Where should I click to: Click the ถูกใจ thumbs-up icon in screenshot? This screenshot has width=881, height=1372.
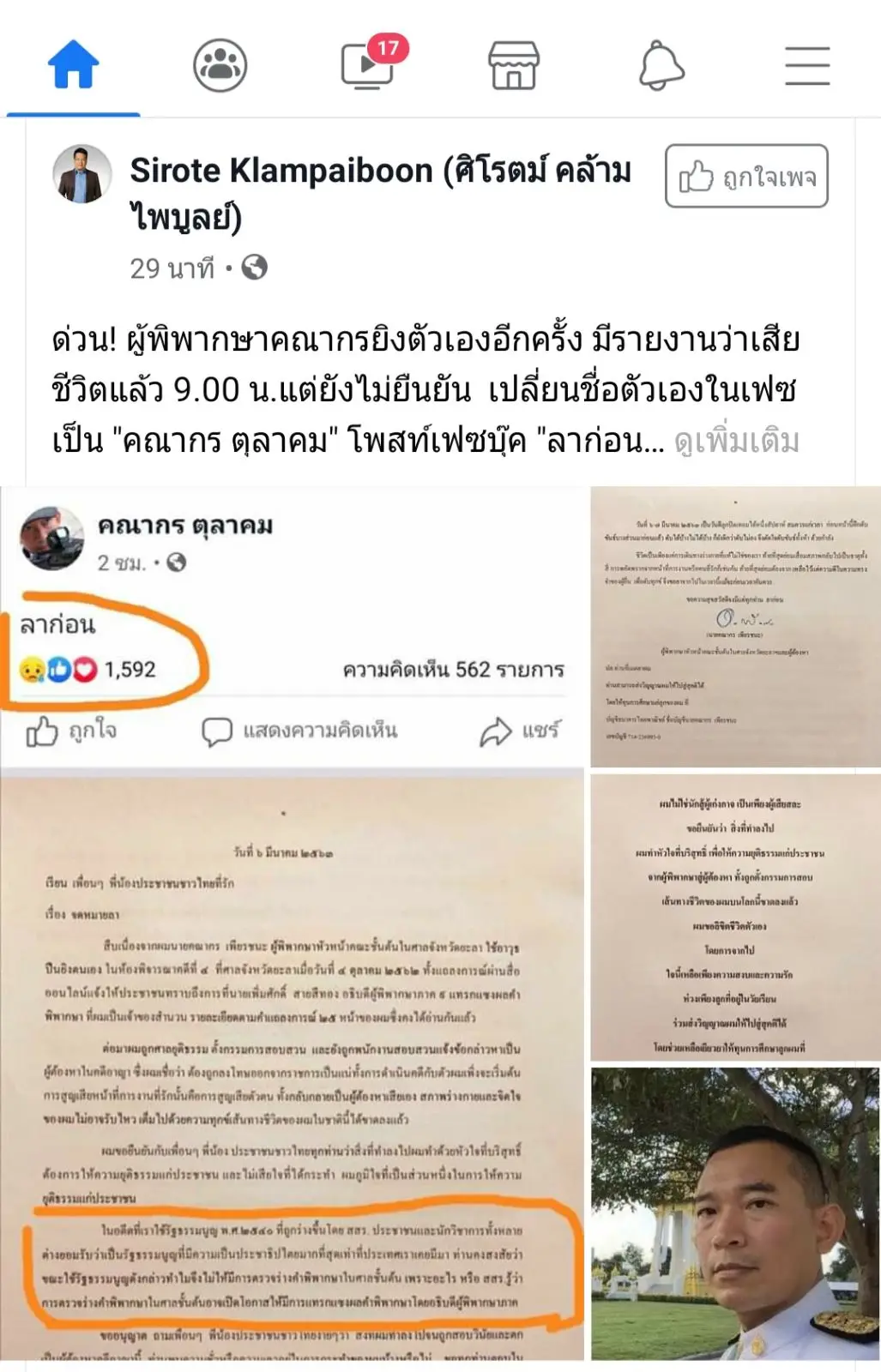tap(42, 731)
